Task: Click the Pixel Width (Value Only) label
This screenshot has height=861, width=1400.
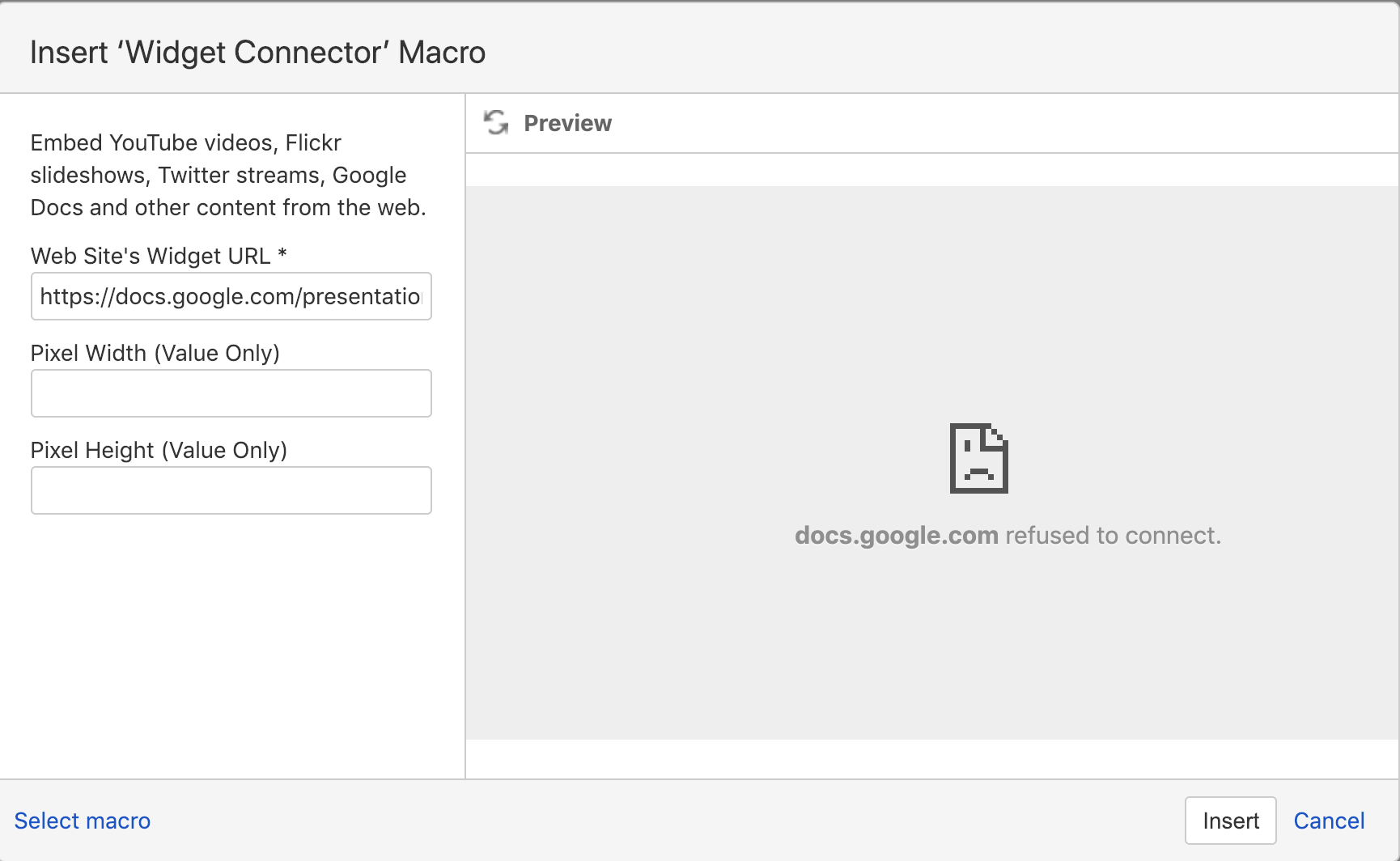Action: point(155,353)
